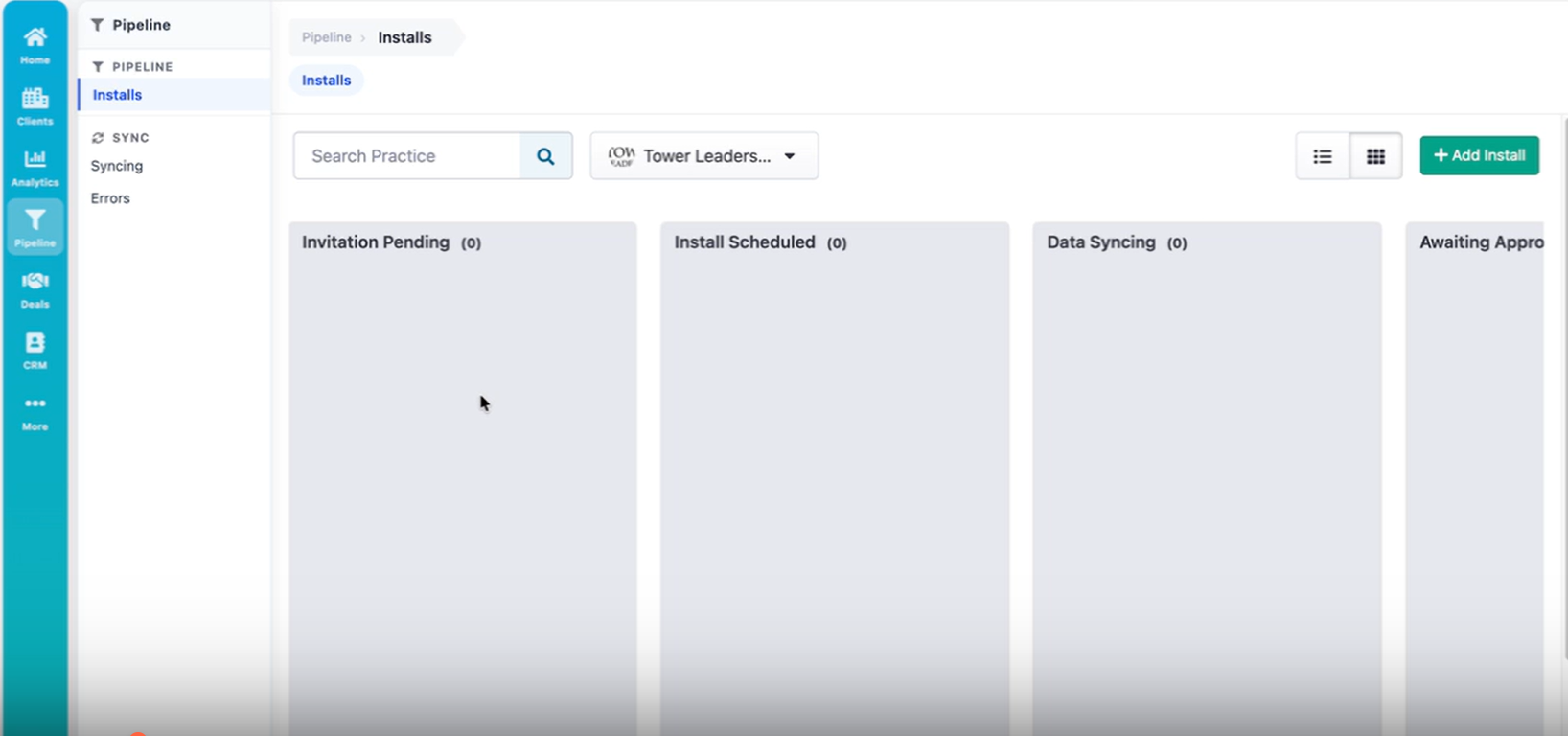The width and height of the screenshot is (1568, 736).
Task: Click the Add Install button
Action: pos(1480,155)
